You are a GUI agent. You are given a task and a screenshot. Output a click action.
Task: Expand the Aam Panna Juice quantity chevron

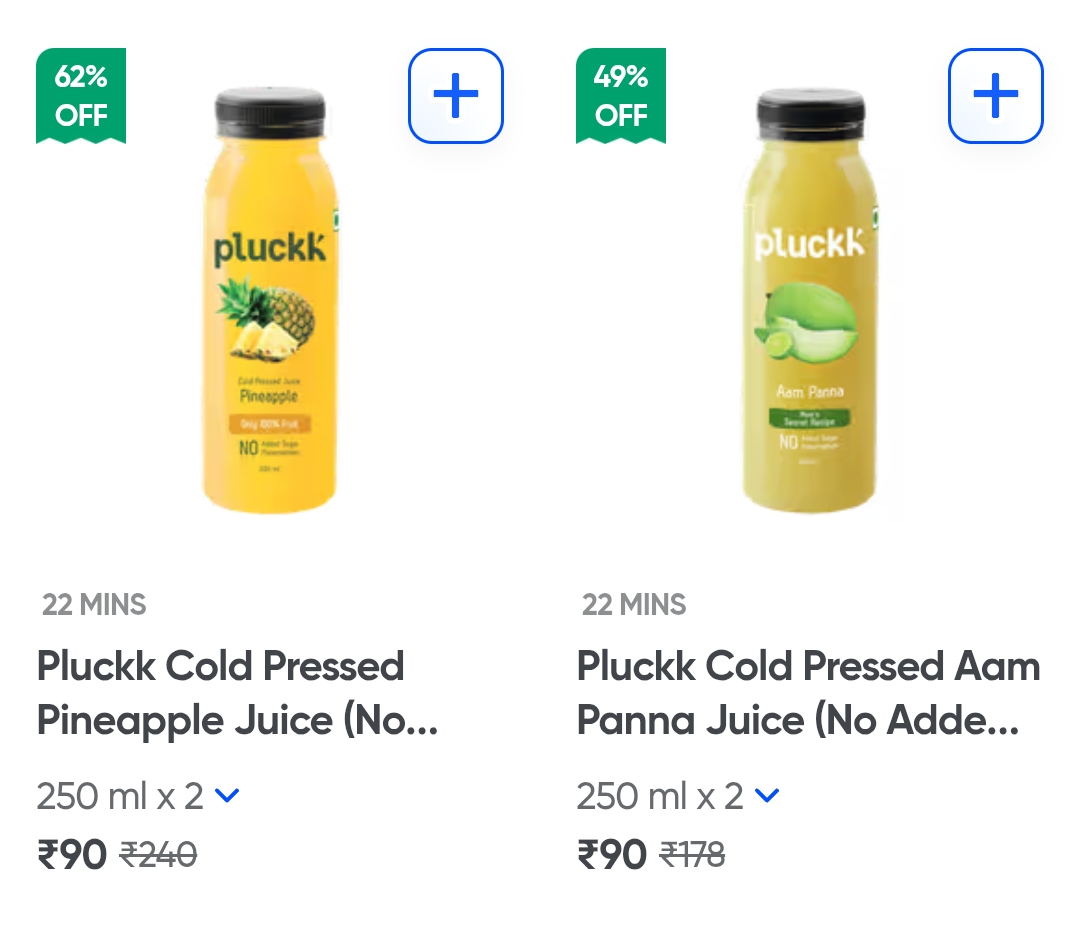767,796
